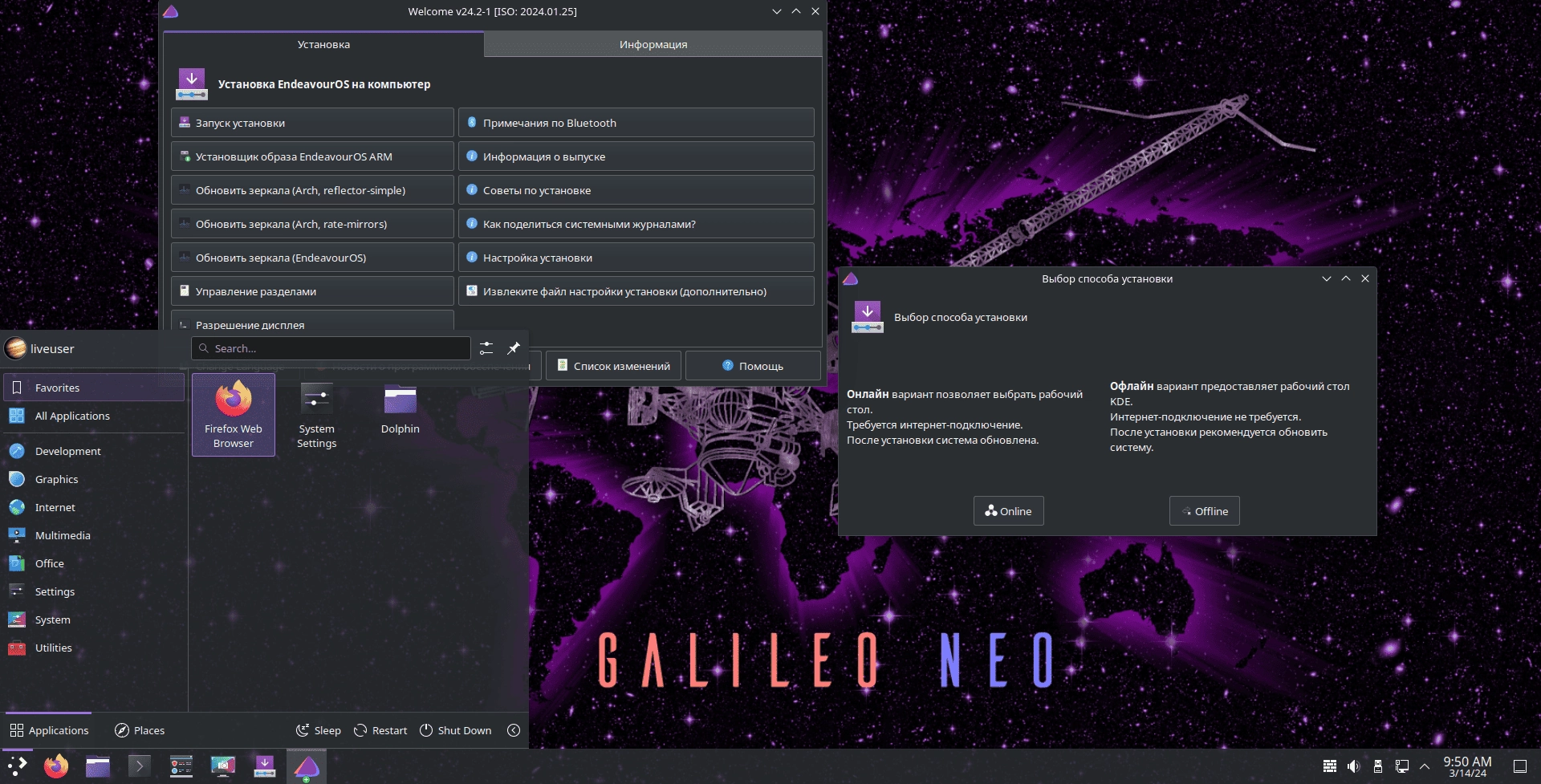Screen dimensions: 1541x784
Task: Click the screenshot tool taskbar icon
Action: point(223,766)
